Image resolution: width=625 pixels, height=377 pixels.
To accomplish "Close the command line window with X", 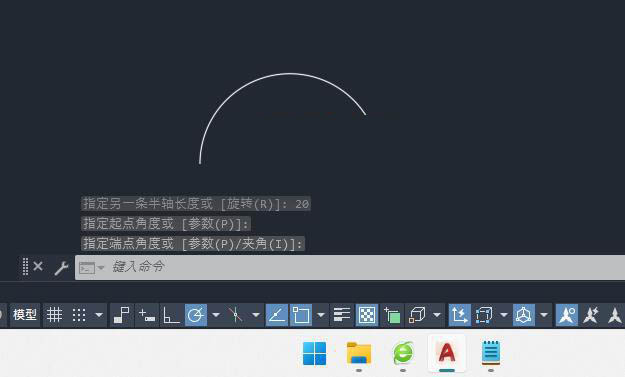I will click(x=38, y=266).
